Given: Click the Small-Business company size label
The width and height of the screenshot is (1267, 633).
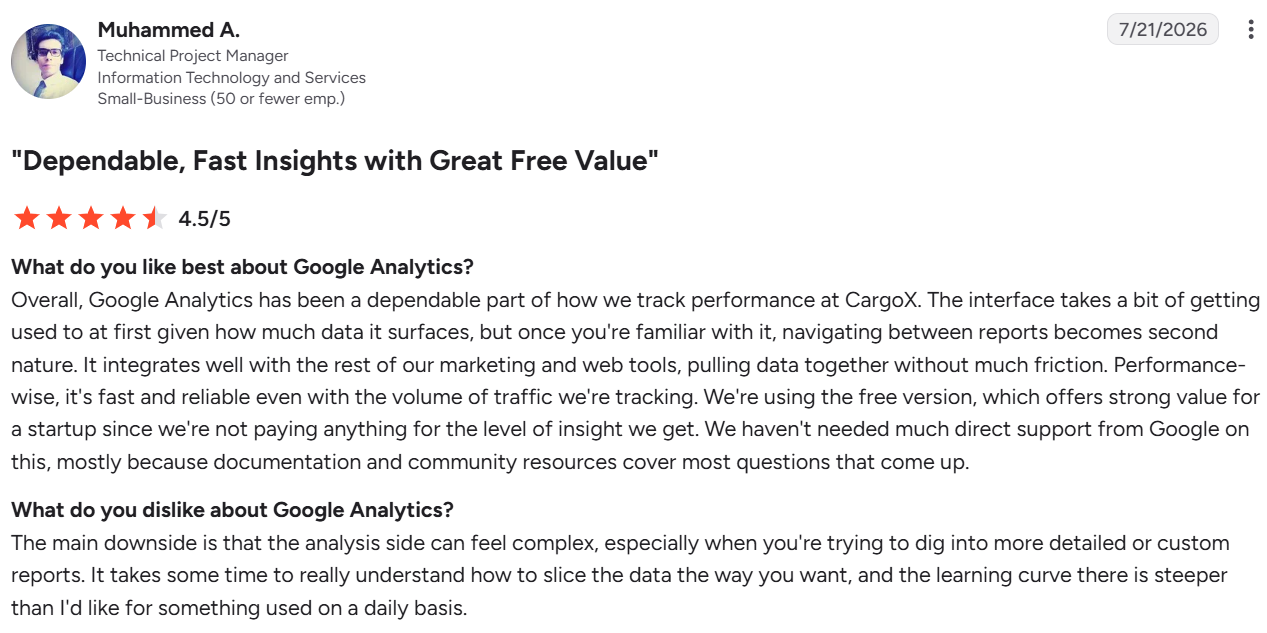Looking at the screenshot, I should [x=221, y=98].
